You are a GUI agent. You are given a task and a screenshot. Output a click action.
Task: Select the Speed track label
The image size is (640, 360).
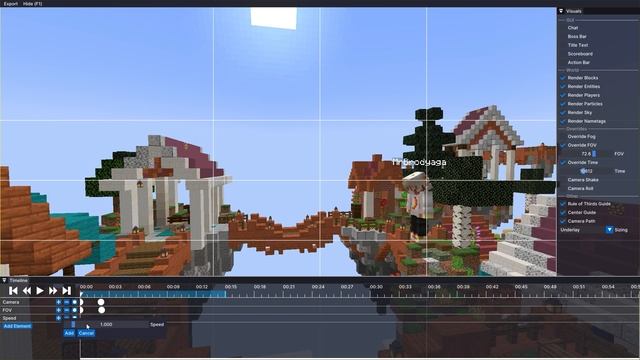[9, 318]
